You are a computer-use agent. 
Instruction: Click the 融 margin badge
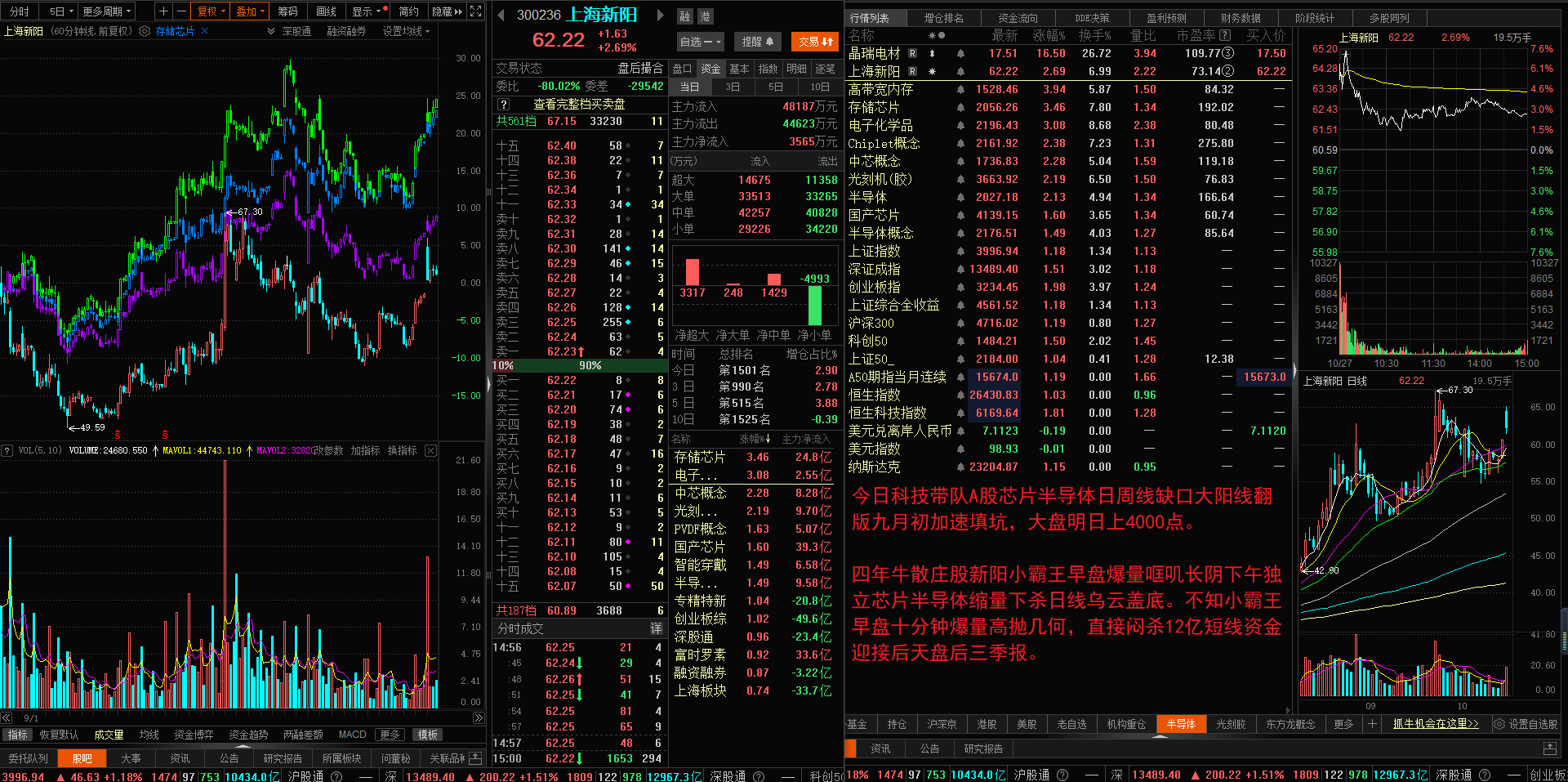tap(684, 16)
